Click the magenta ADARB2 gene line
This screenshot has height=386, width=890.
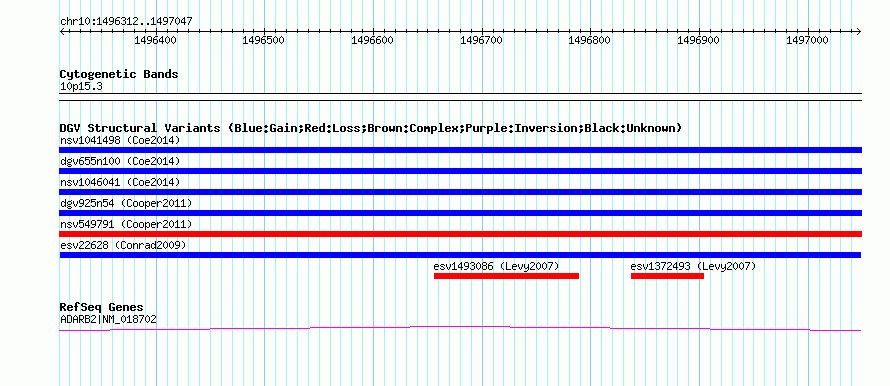click(x=460, y=328)
